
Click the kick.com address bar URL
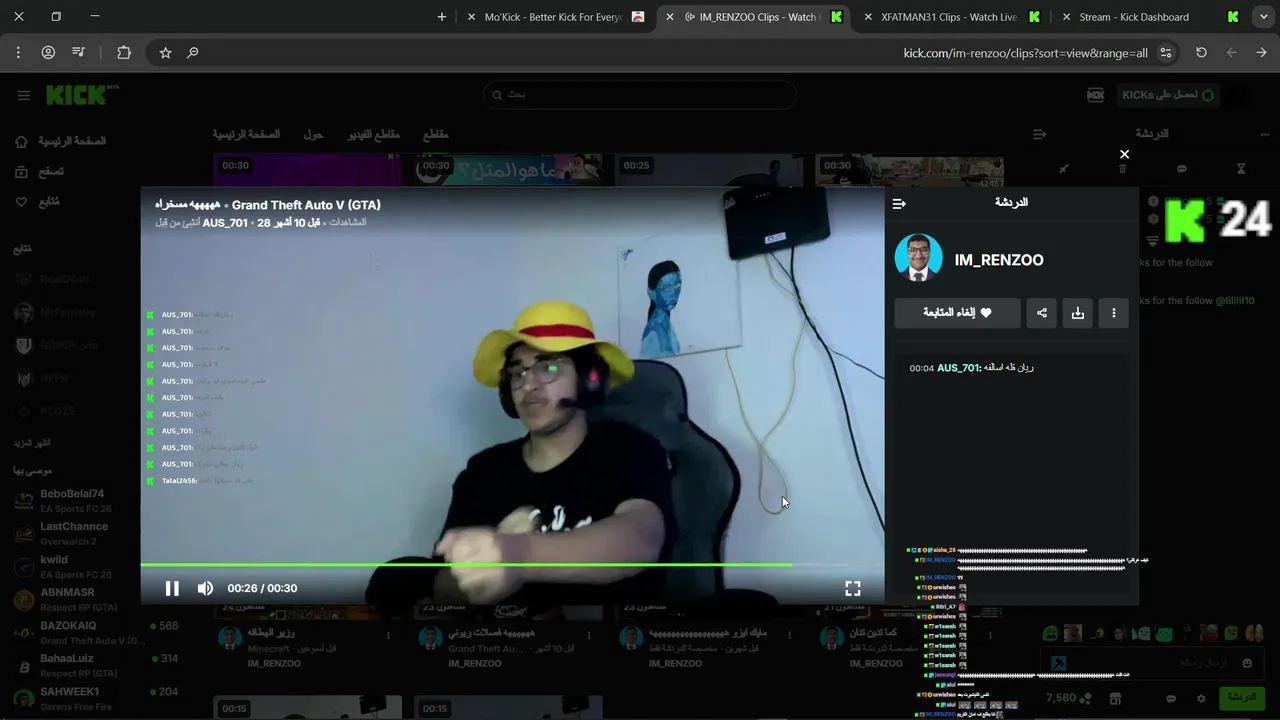1025,53
